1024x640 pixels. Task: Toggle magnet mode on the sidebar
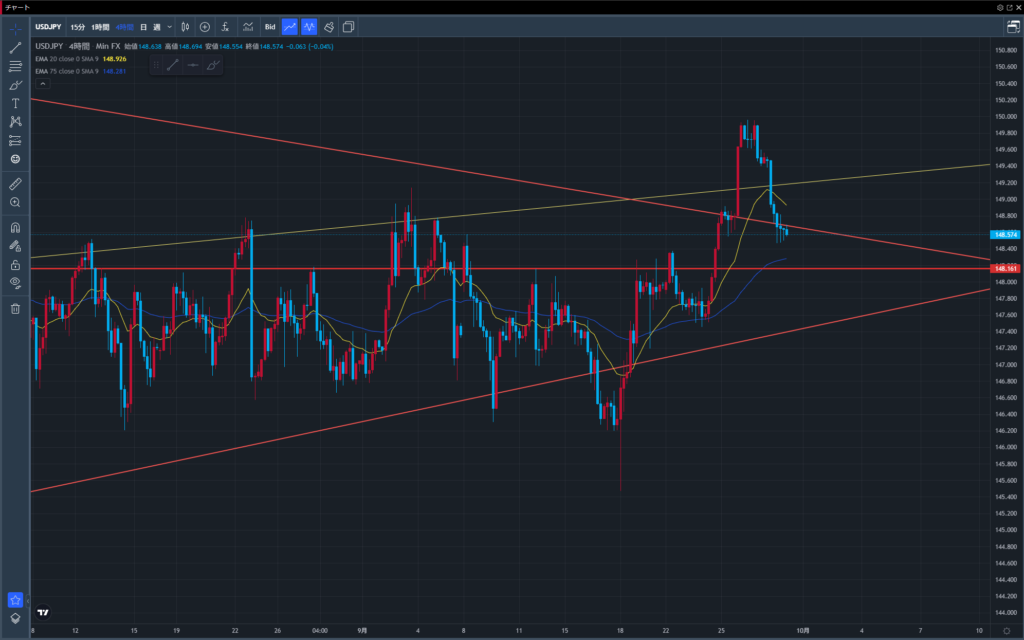15,228
